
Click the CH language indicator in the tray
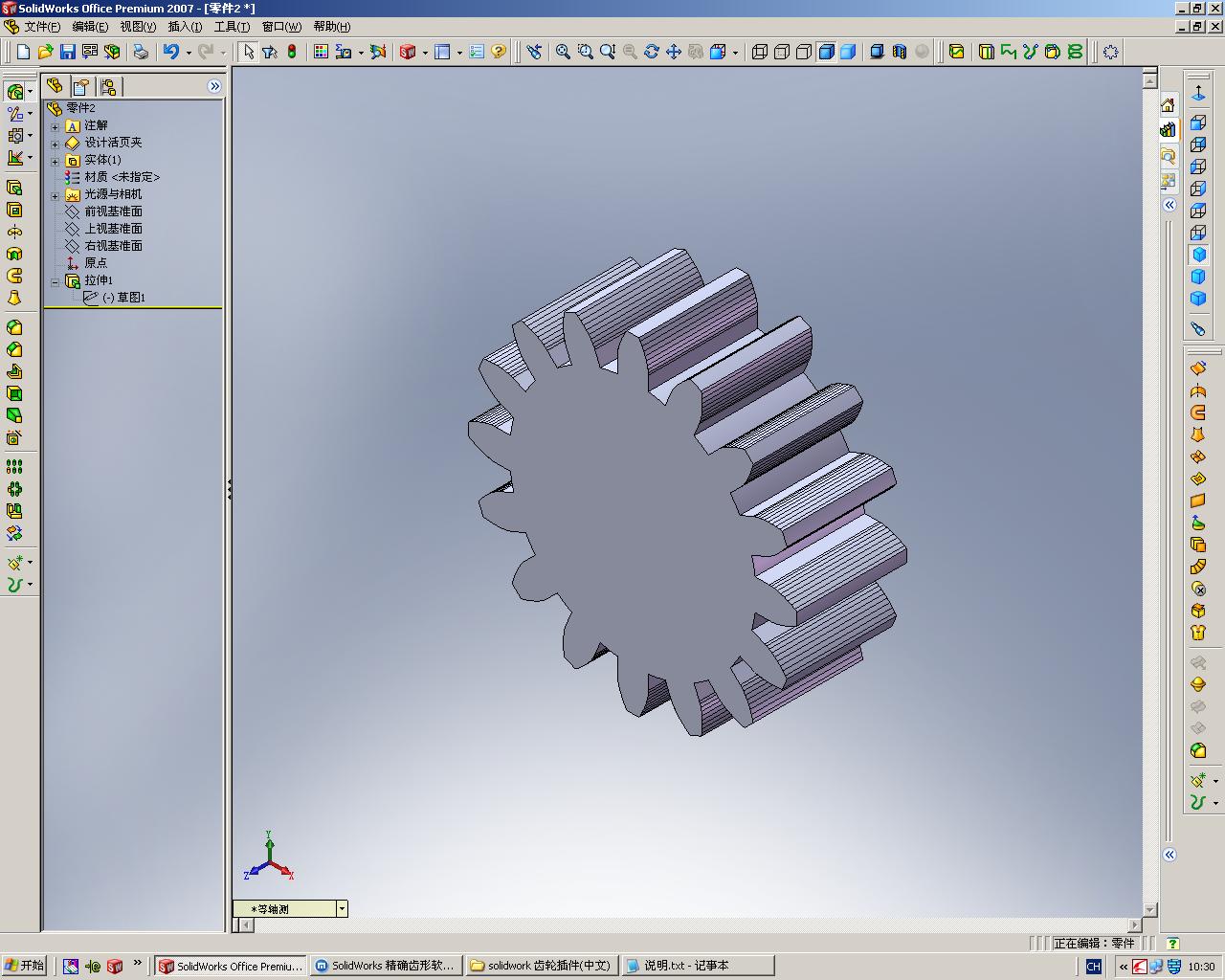click(1094, 967)
